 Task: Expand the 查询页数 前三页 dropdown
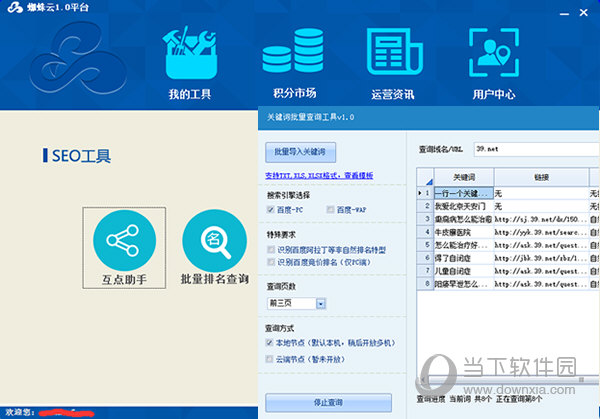coord(321,303)
